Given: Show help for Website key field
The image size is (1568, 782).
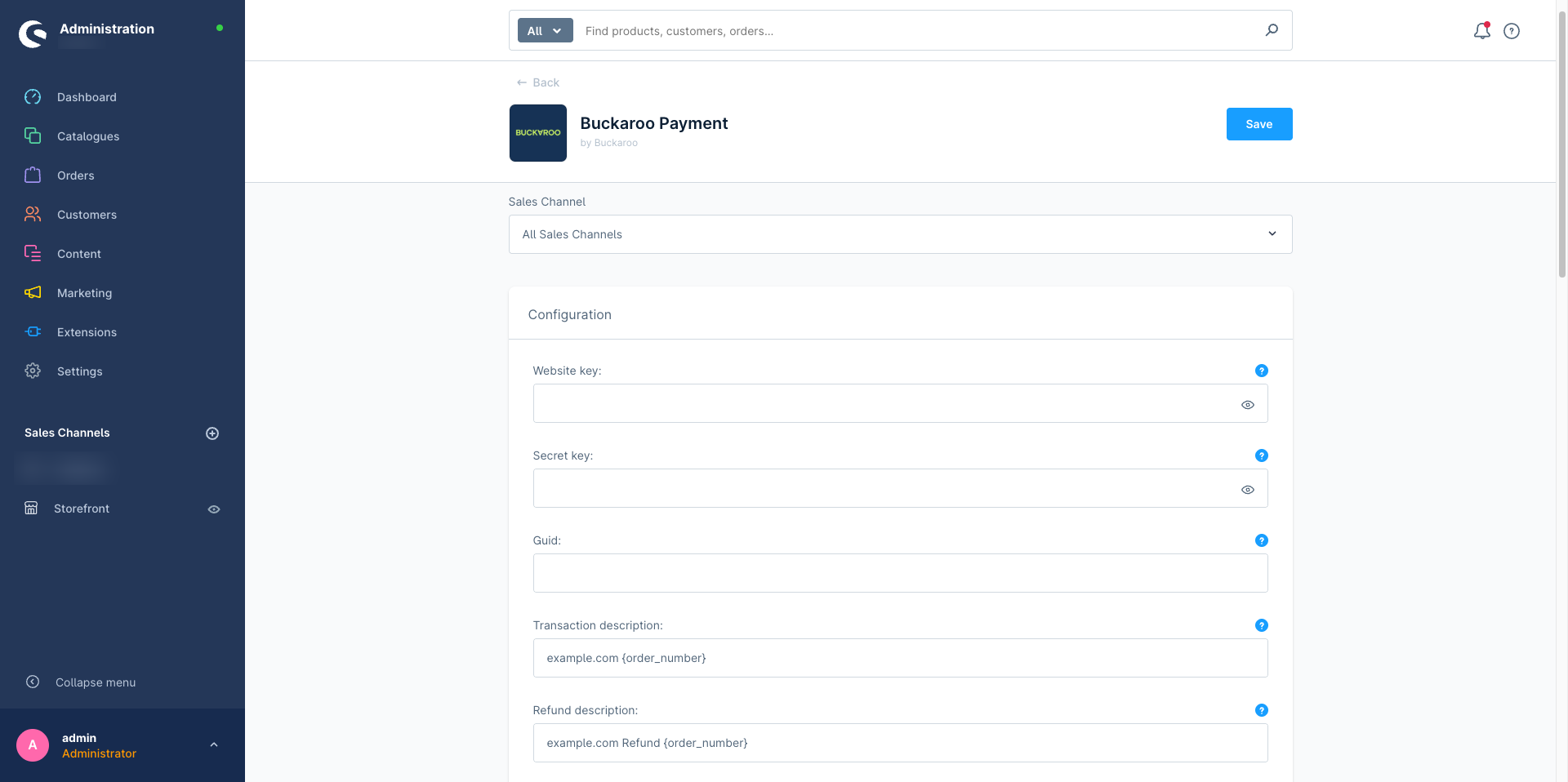Looking at the screenshot, I should coord(1262,371).
